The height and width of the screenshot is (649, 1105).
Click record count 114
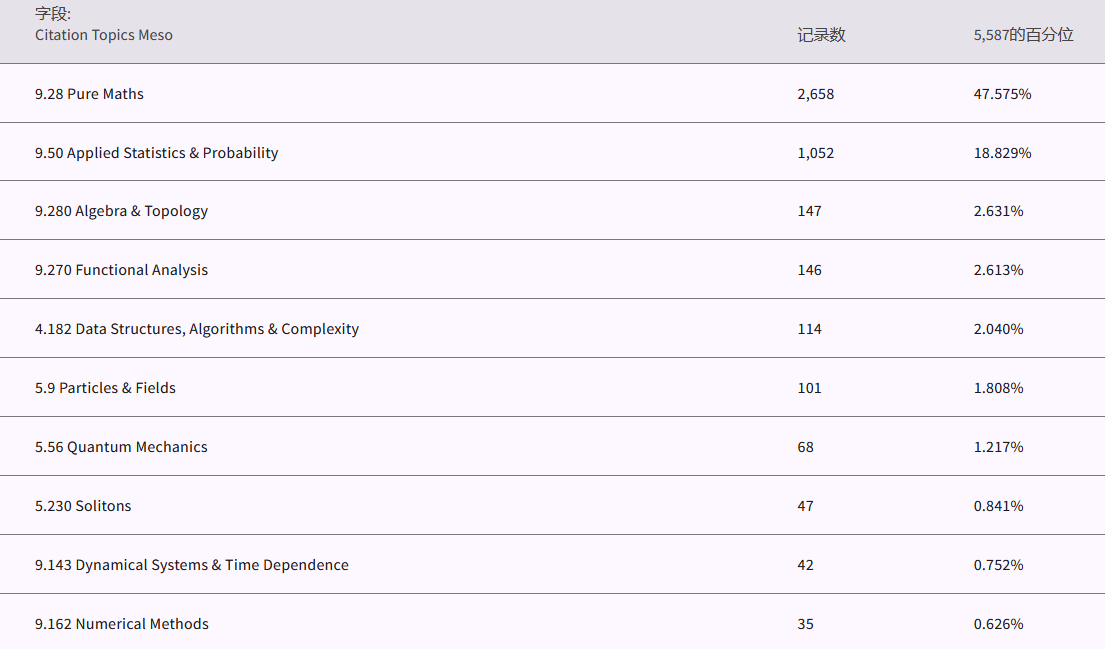[x=809, y=329]
